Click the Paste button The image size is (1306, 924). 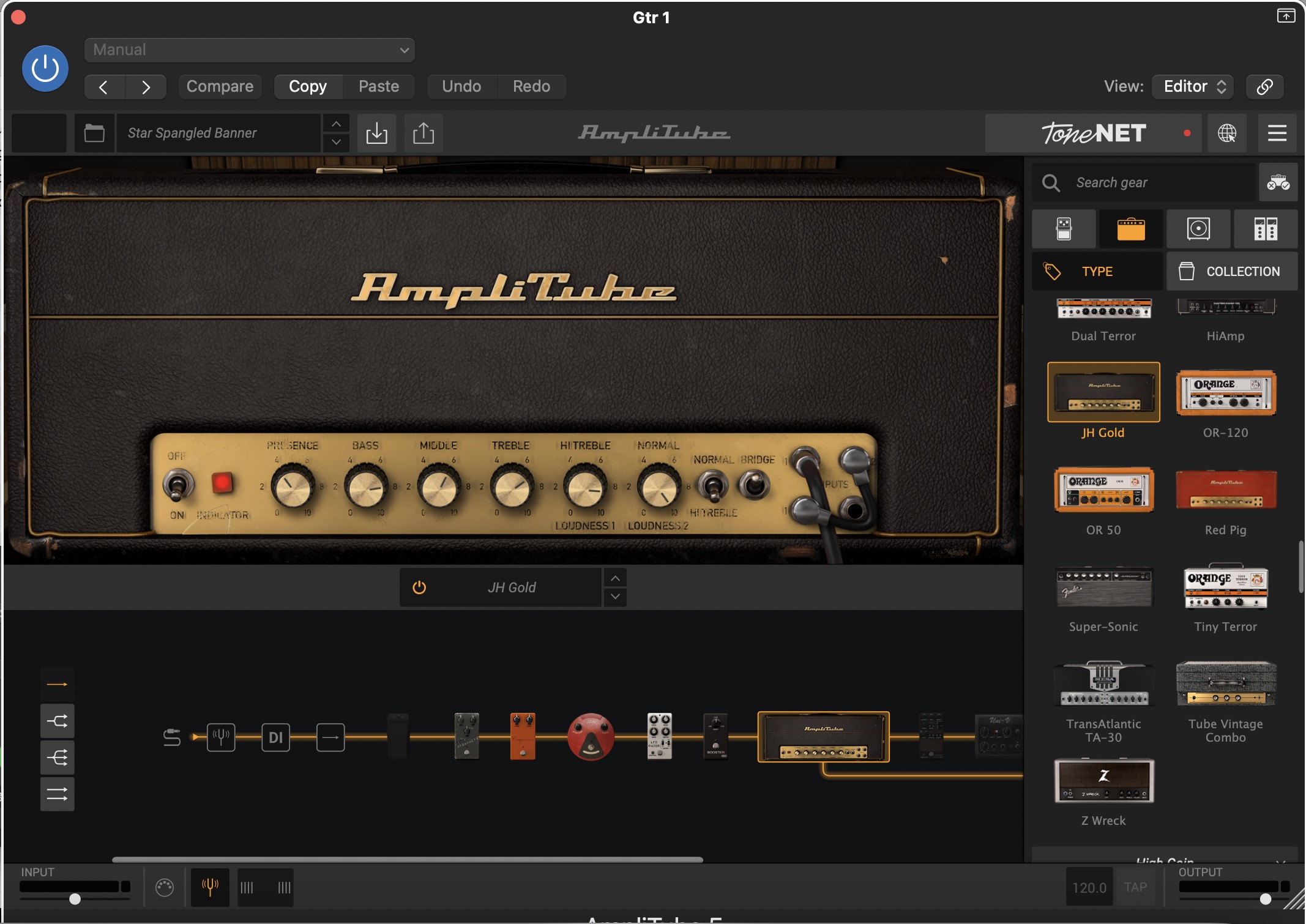coord(379,86)
